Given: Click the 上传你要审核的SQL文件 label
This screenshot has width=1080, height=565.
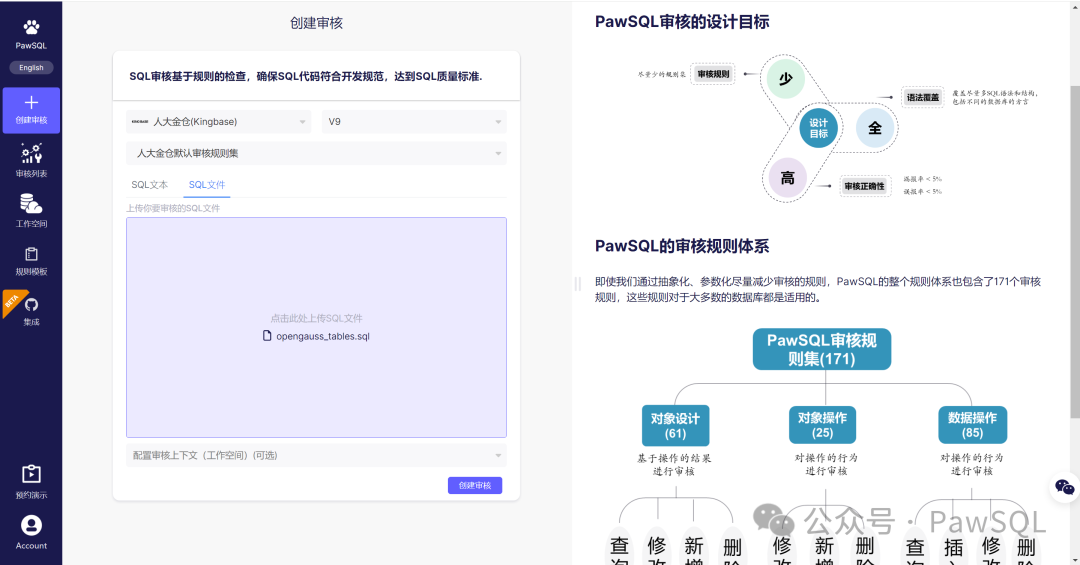Looking at the screenshot, I should tap(173, 208).
